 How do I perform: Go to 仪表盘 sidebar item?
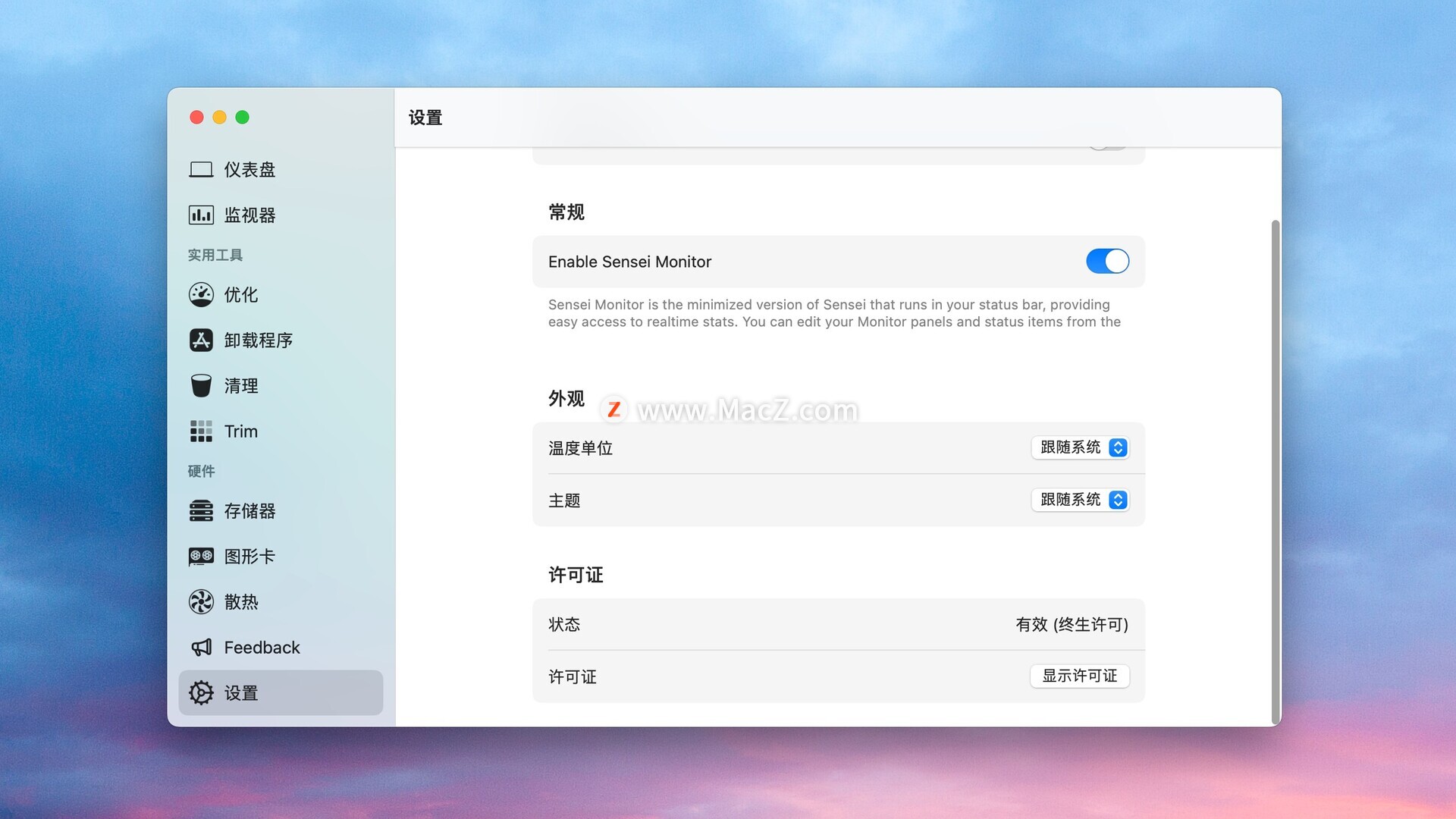click(x=281, y=170)
